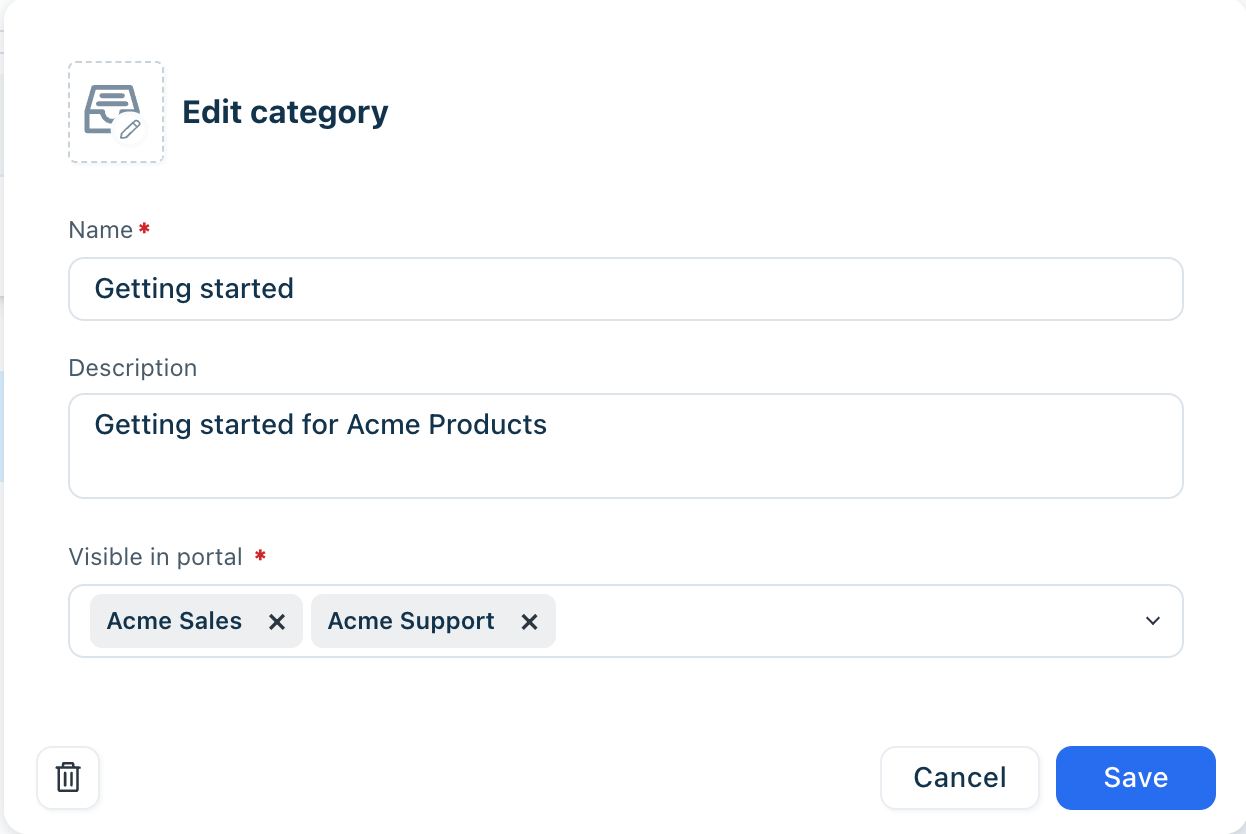Screen dimensions: 1246x834
Task: Place cursor on word Products in description
Action: [487, 424]
